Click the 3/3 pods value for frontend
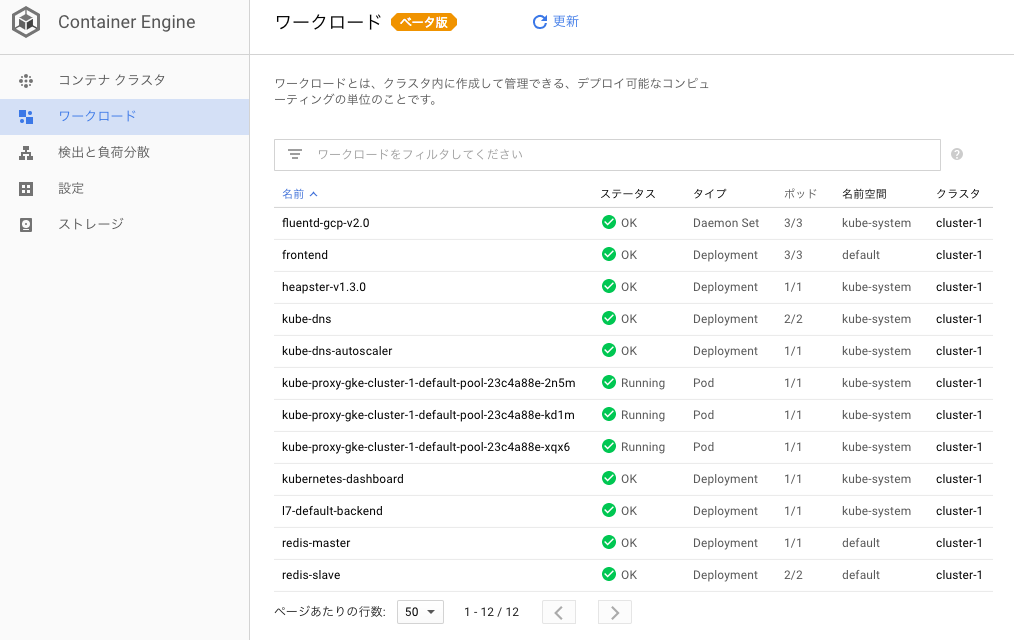Viewport: 1014px width, 640px height. pos(793,255)
